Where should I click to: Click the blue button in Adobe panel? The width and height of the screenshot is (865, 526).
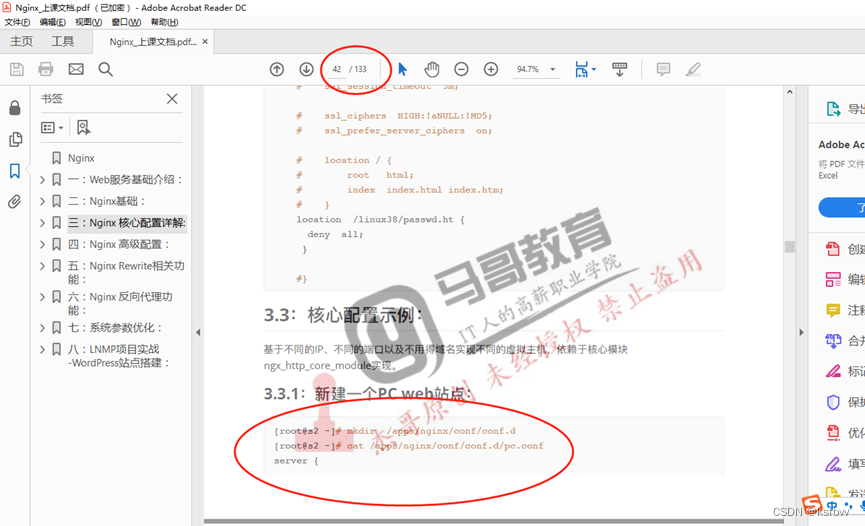(x=842, y=208)
